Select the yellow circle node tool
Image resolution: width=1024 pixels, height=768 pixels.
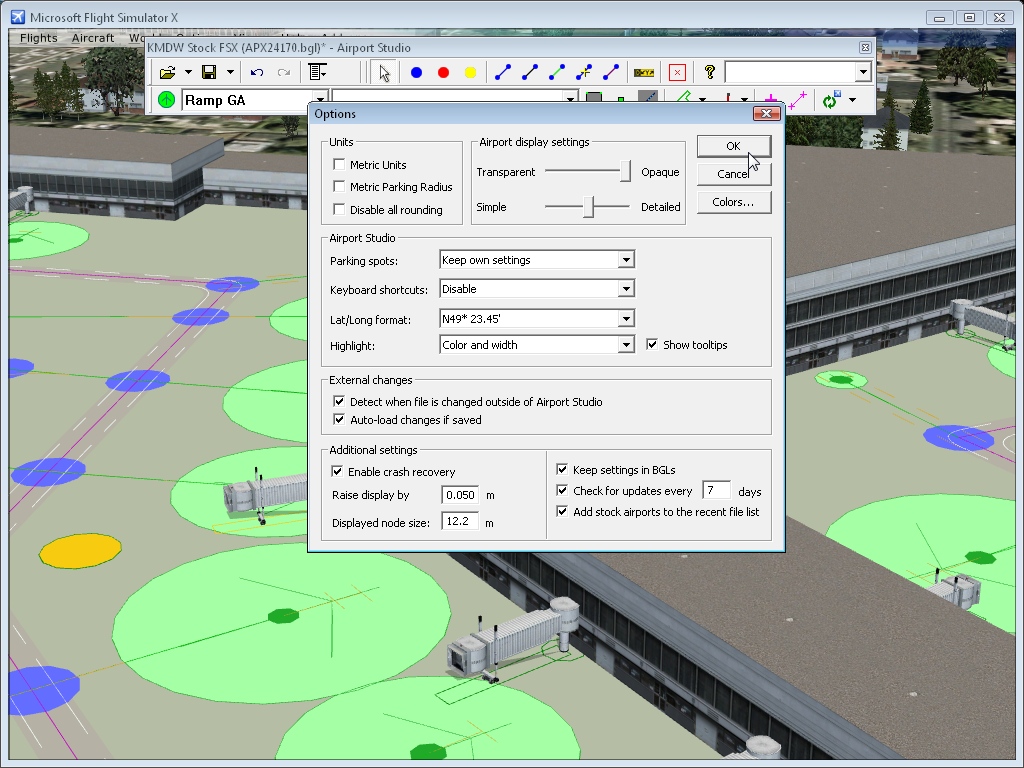[x=470, y=72]
